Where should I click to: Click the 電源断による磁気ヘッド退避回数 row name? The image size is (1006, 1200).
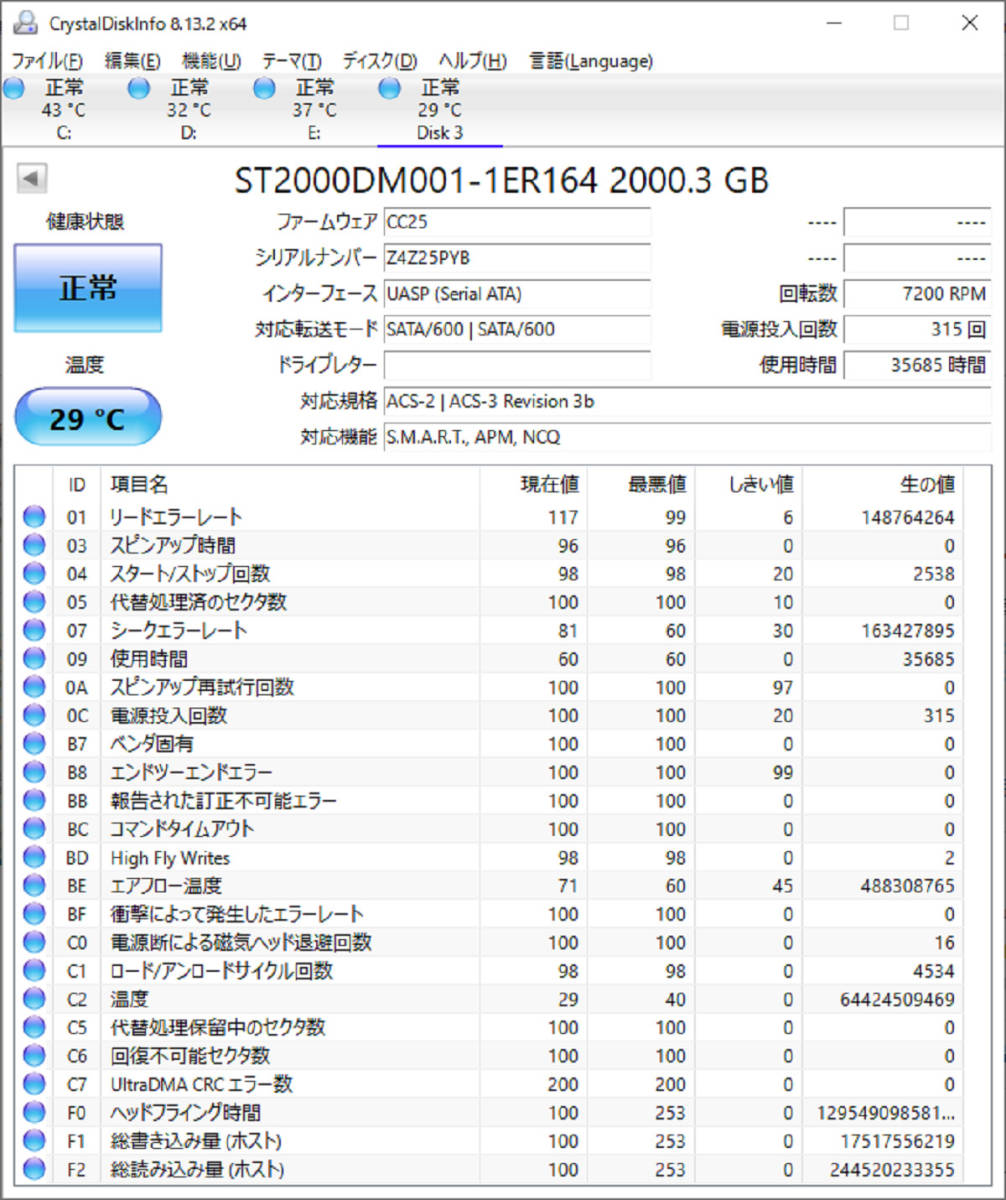point(240,942)
